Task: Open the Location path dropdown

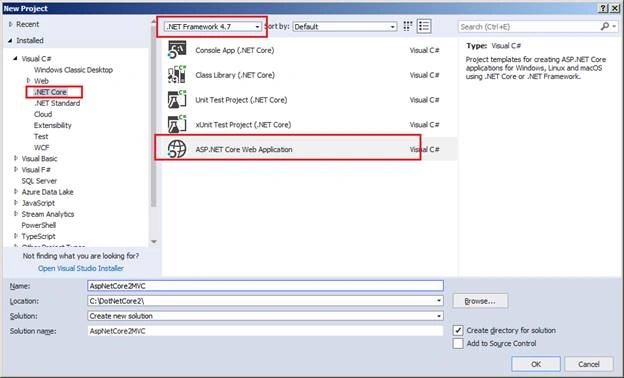Action: click(439, 300)
